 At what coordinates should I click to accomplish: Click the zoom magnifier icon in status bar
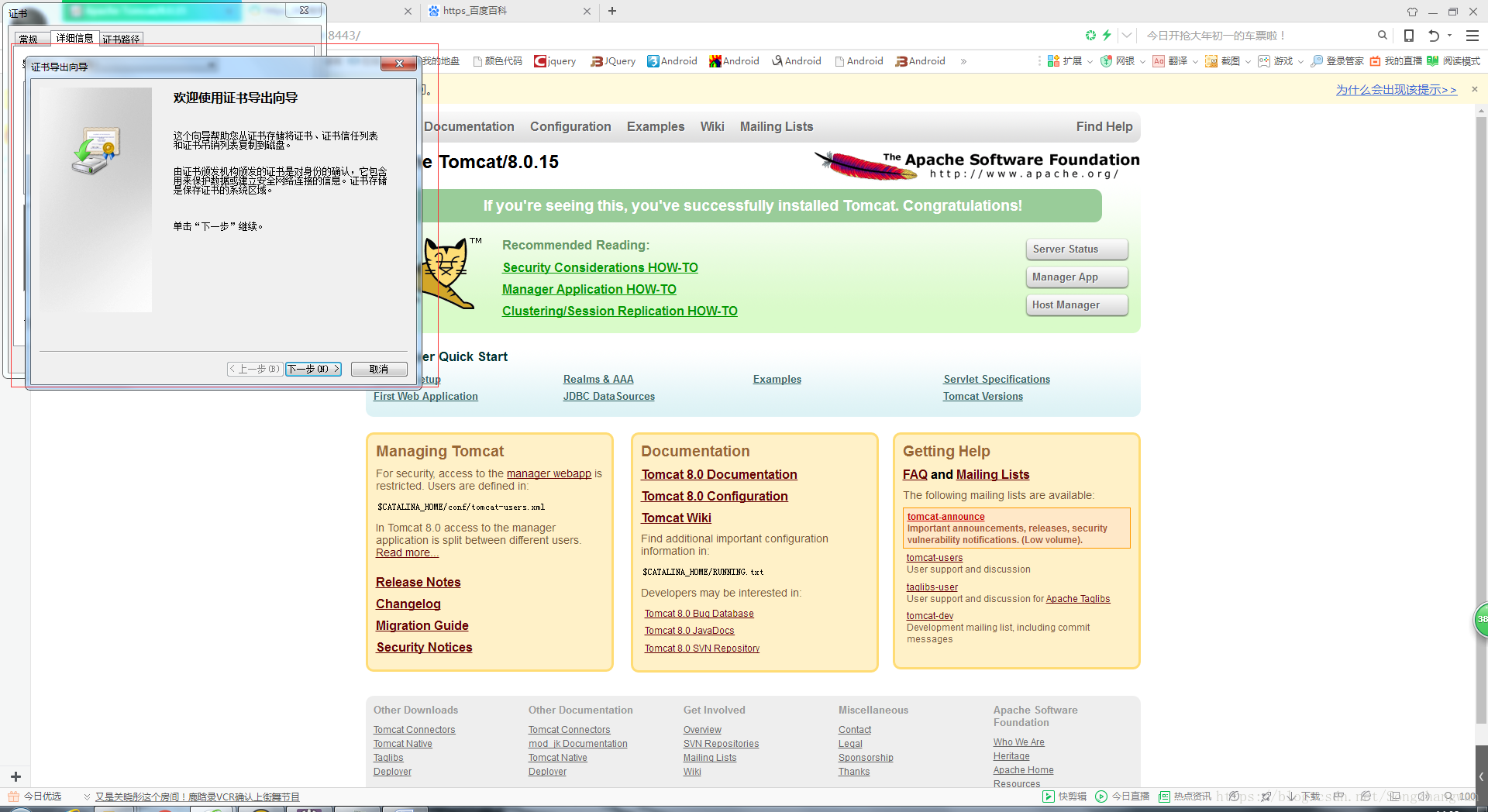pos(1448,797)
